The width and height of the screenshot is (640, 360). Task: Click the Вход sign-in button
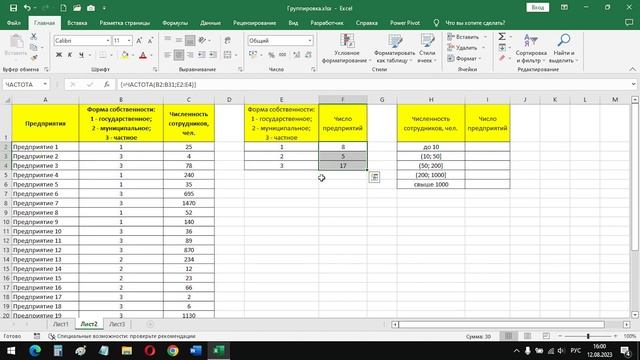[537, 8]
